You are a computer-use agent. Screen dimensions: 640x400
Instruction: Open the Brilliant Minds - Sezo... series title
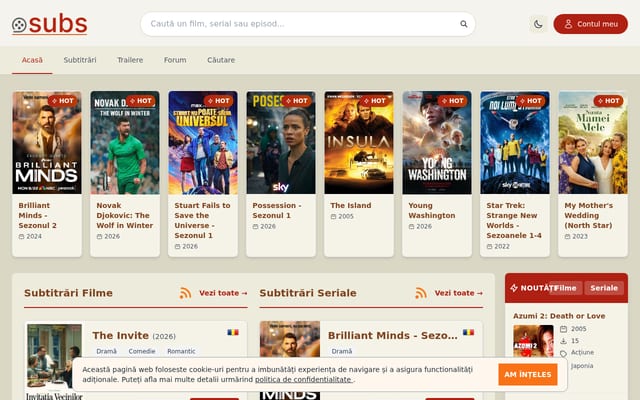pyautogui.click(x=393, y=336)
